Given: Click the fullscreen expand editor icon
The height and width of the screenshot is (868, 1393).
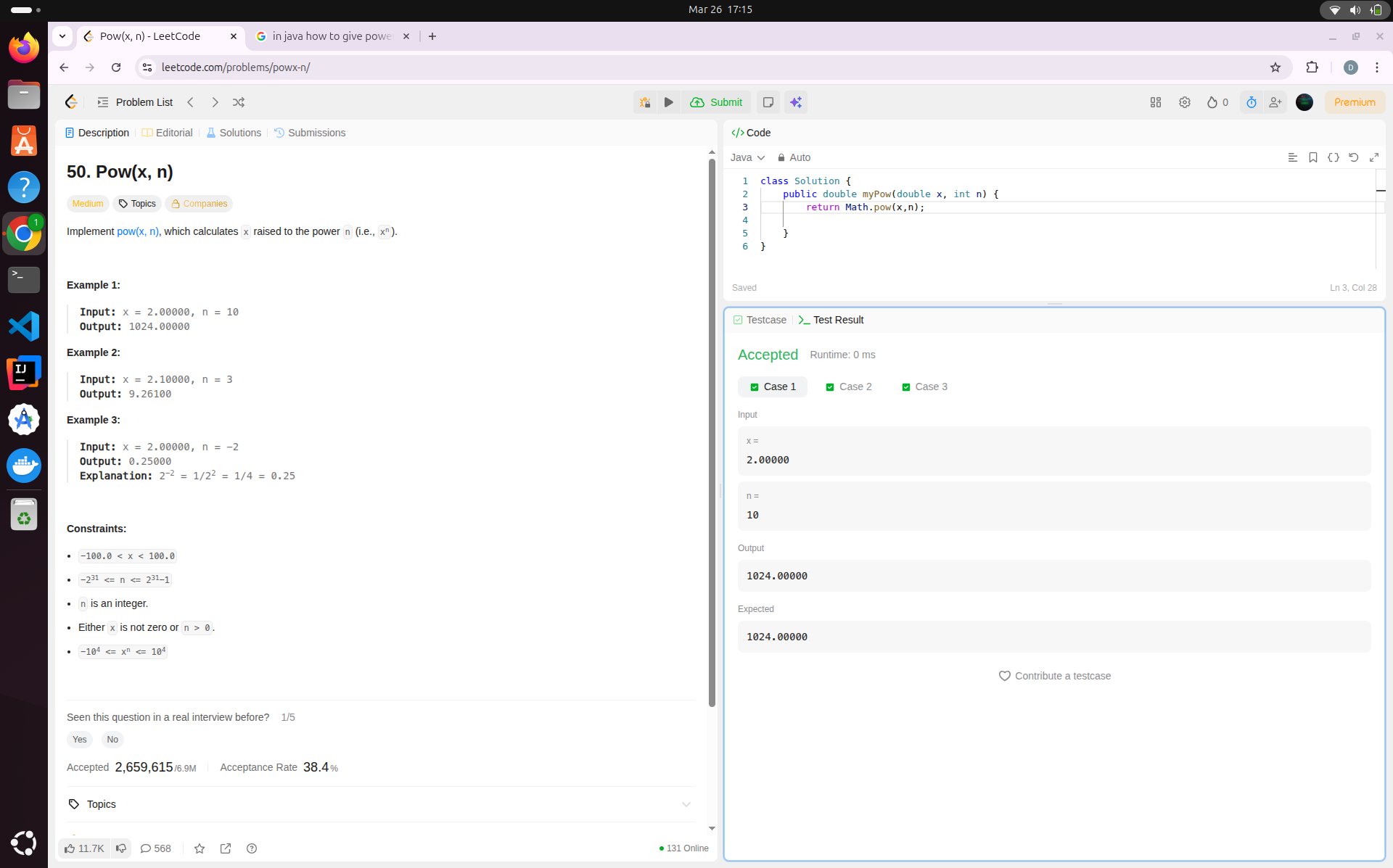Looking at the screenshot, I should 1373,157.
